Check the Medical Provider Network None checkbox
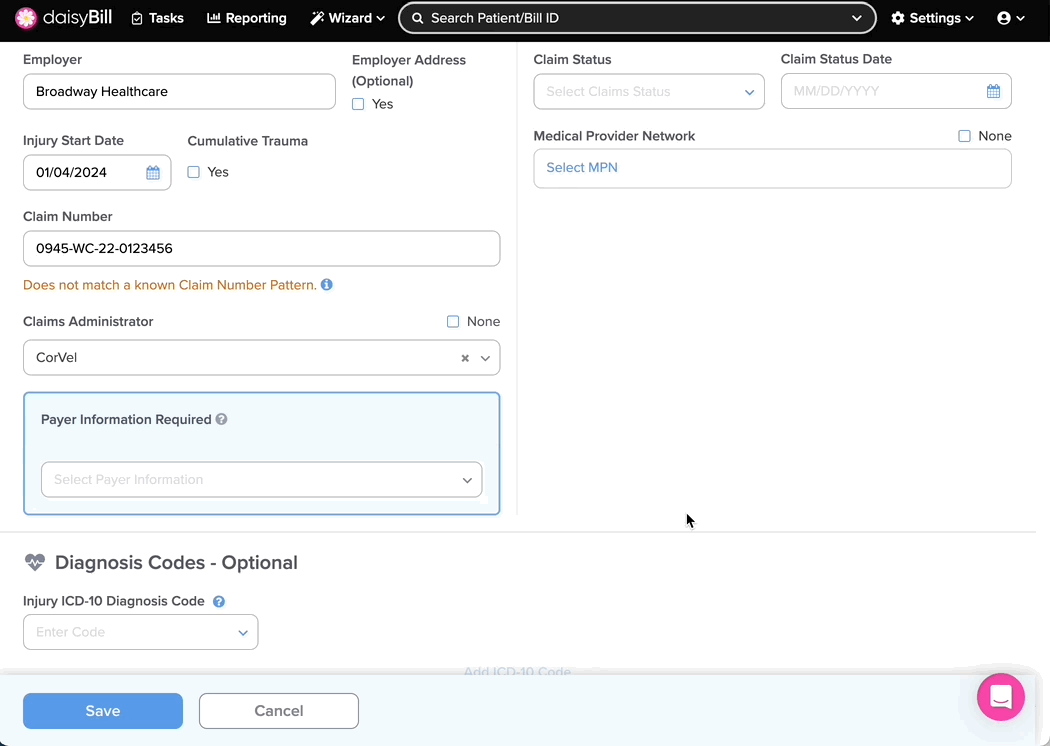The image size is (1050, 746). [x=964, y=136]
